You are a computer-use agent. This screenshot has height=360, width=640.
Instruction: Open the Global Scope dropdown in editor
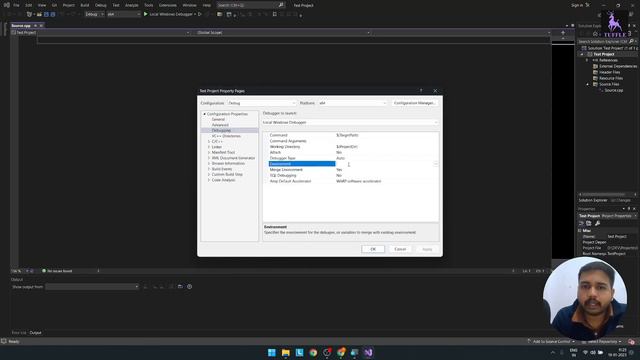pyautogui.click(x=283, y=33)
